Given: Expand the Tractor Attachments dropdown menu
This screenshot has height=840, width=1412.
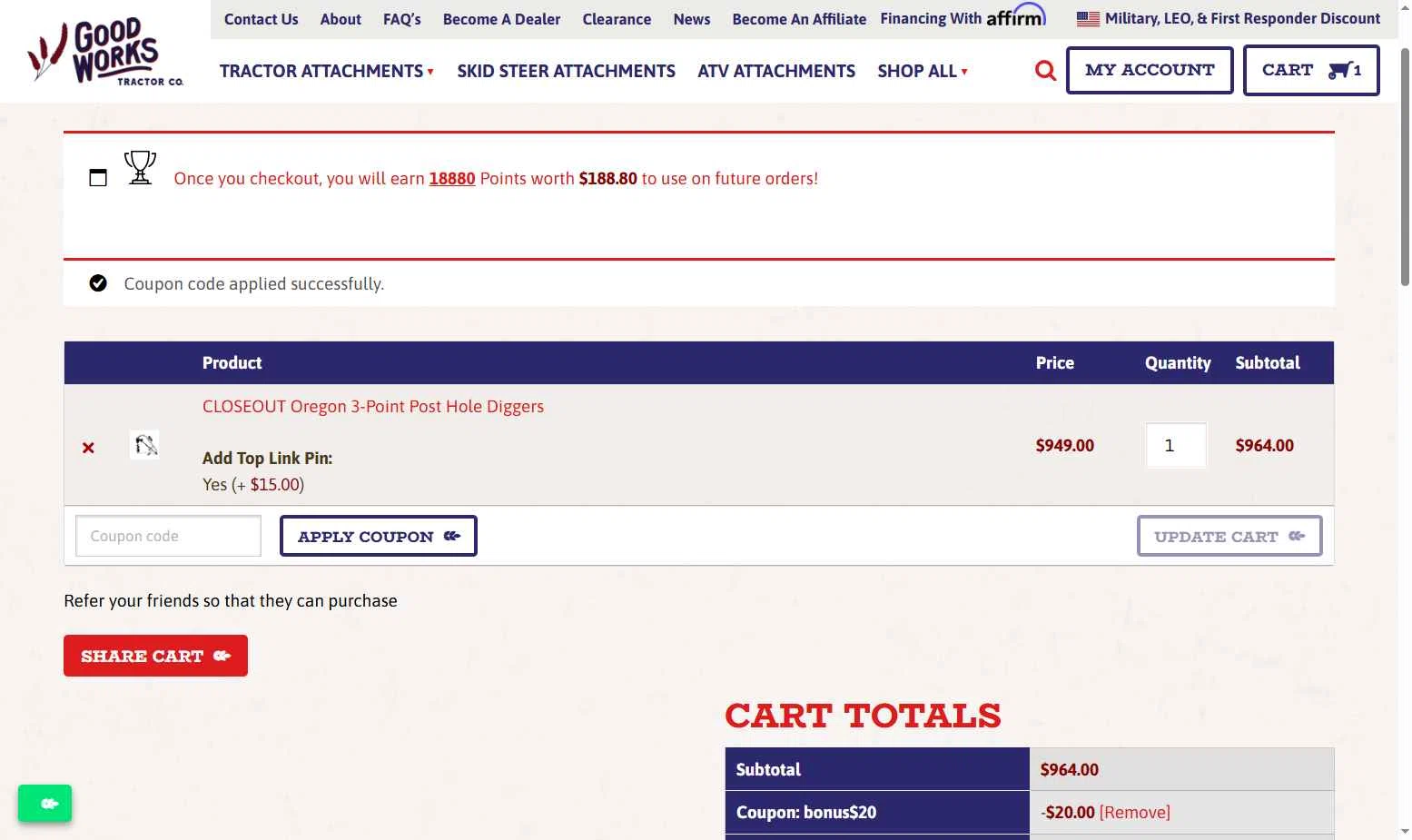Looking at the screenshot, I should tap(326, 71).
